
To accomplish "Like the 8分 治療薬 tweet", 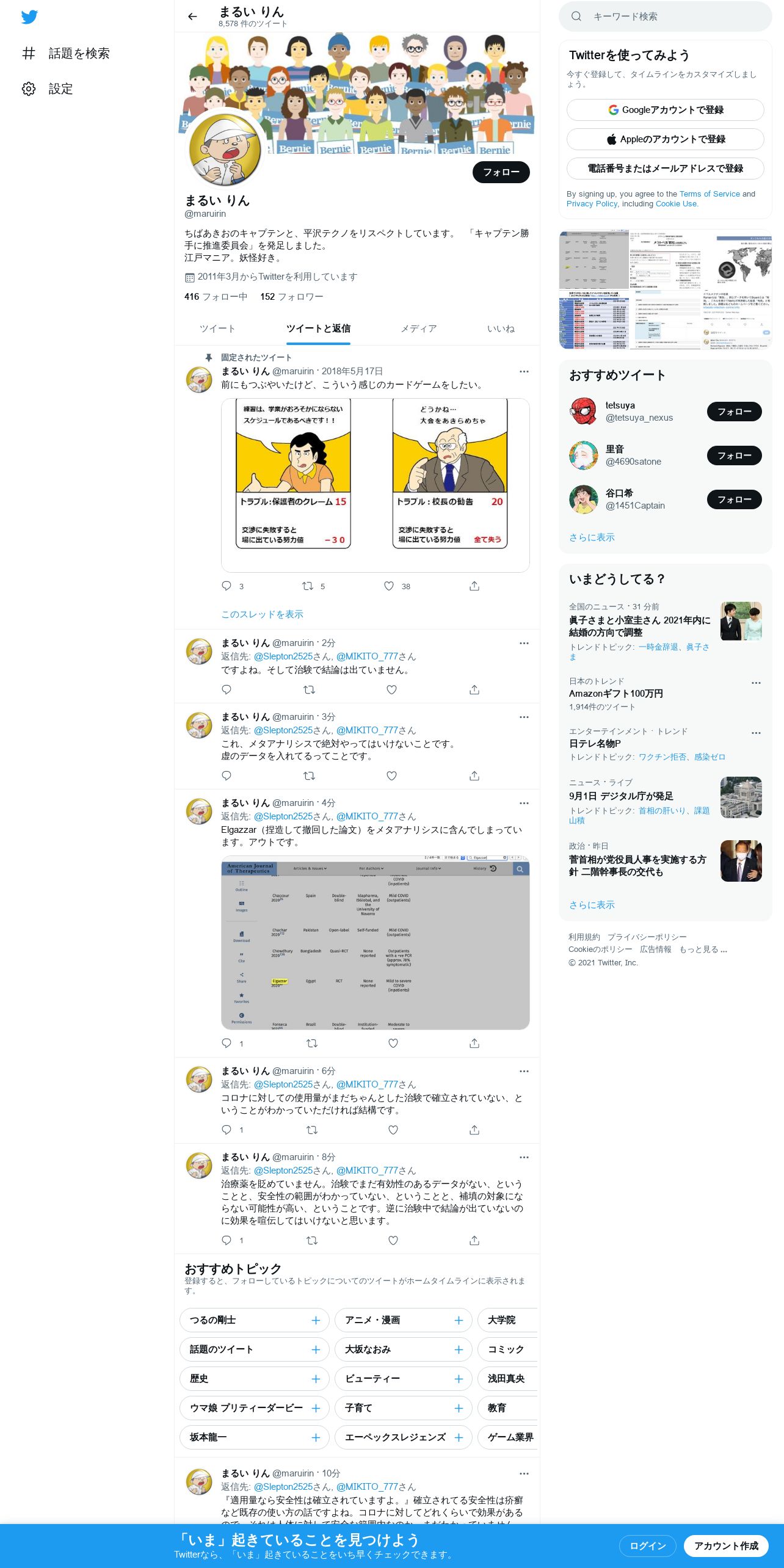I will click(393, 1240).
